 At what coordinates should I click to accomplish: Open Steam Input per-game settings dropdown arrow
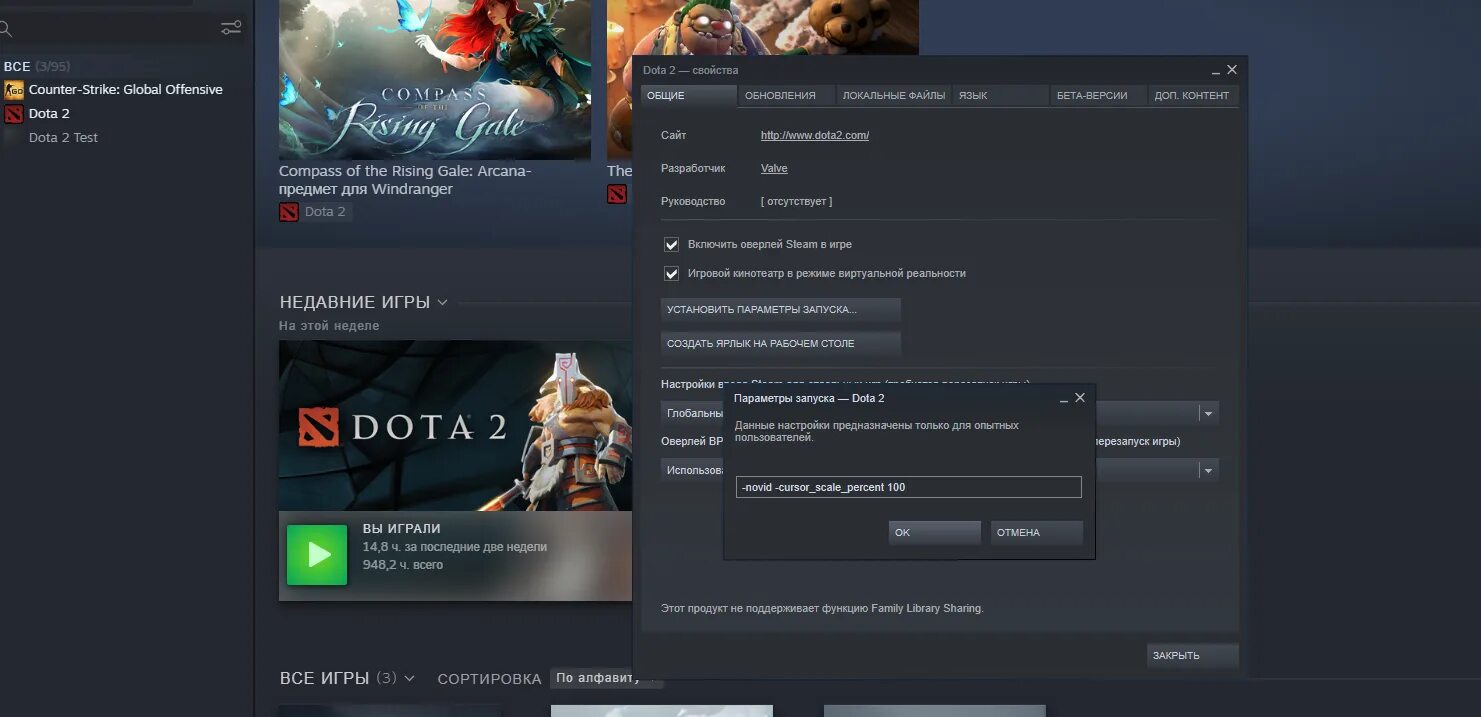(x=1208, y=413)
